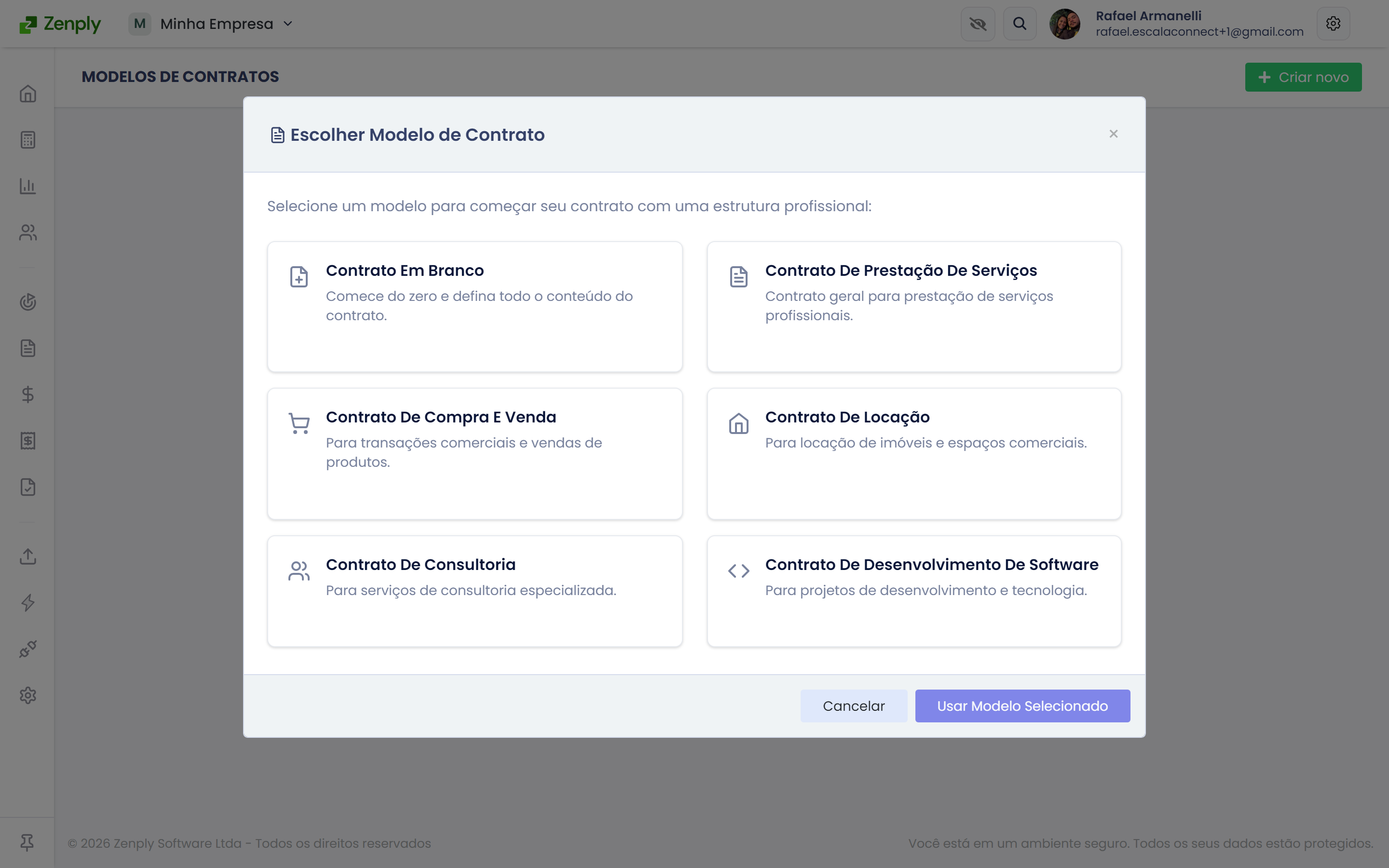Click Usar Modelo Selecionado button

pos(1022,705)
